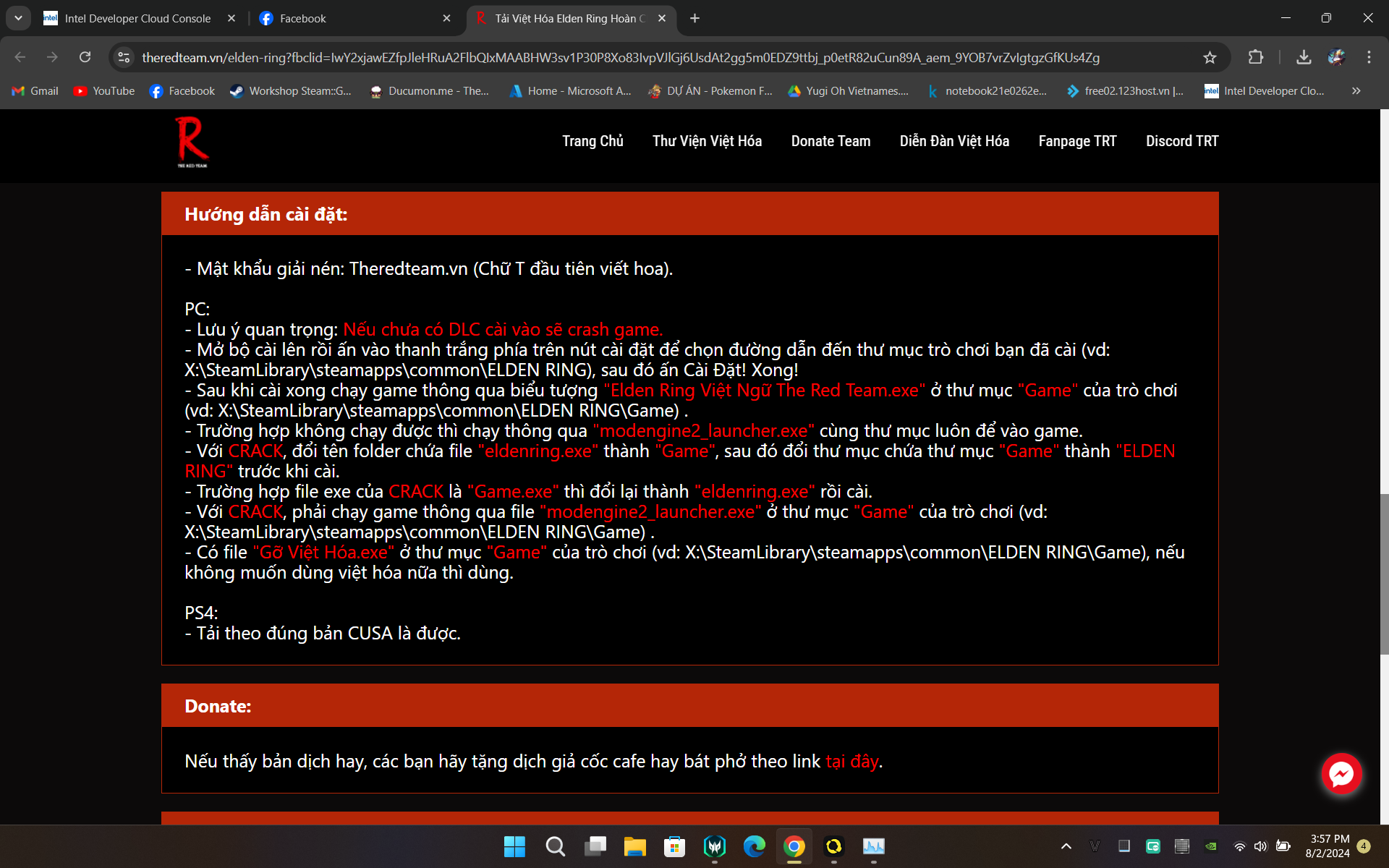Open Thư Viện Việt Hóa menu

pyautogui.click(x=707, y=141)
